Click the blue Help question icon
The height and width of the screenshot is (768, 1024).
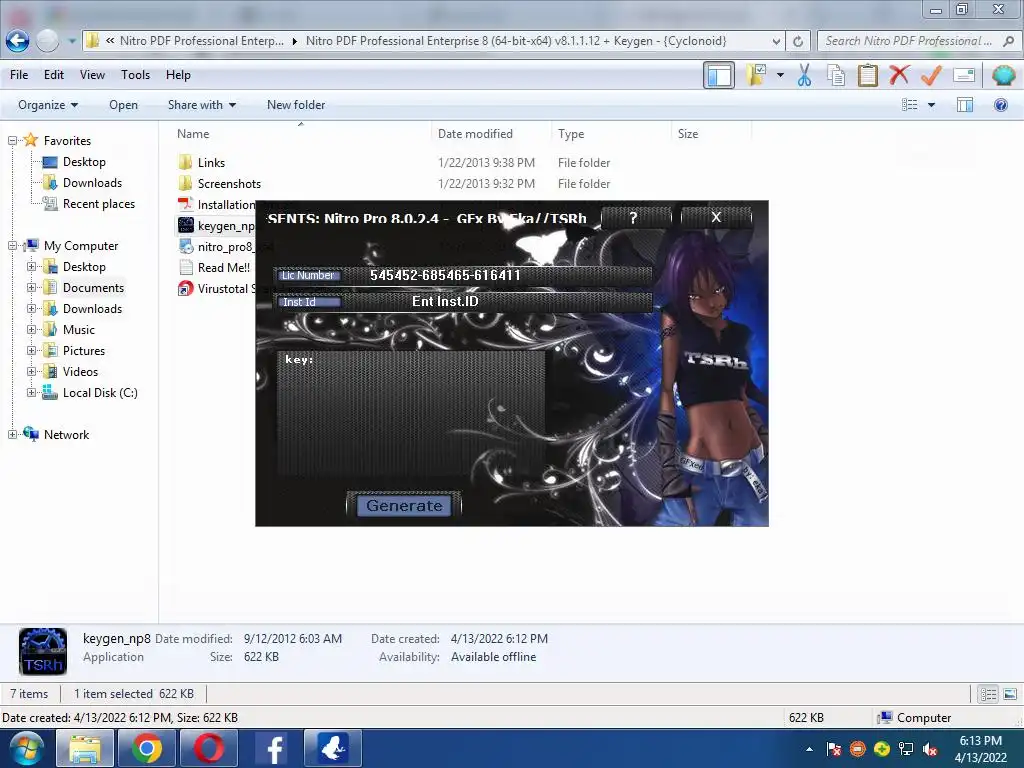coord(1000,104)
